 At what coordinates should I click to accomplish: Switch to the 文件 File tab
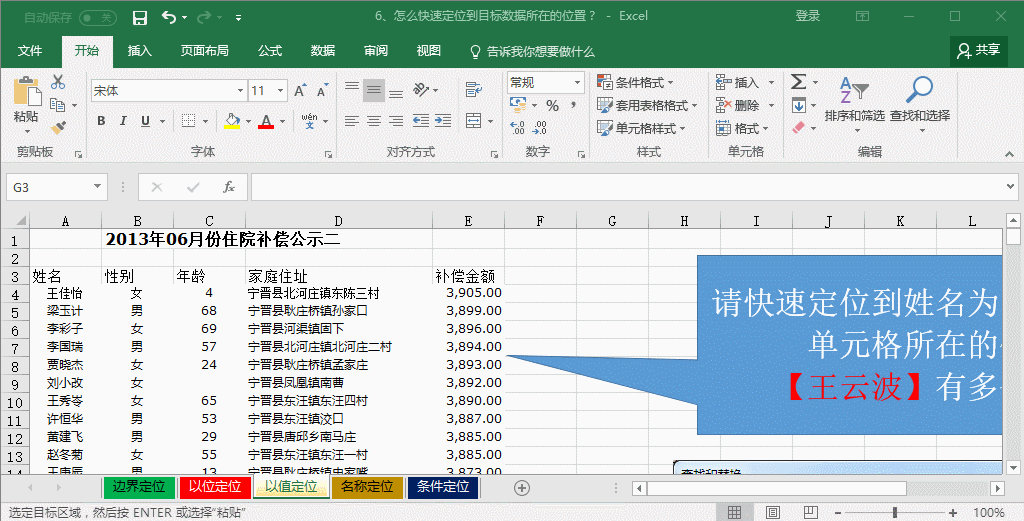30,51
